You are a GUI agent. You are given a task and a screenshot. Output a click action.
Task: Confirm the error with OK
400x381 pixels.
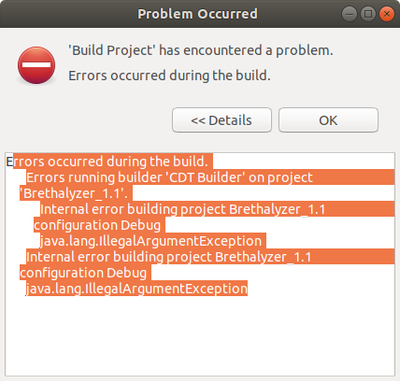click(328, 120)
